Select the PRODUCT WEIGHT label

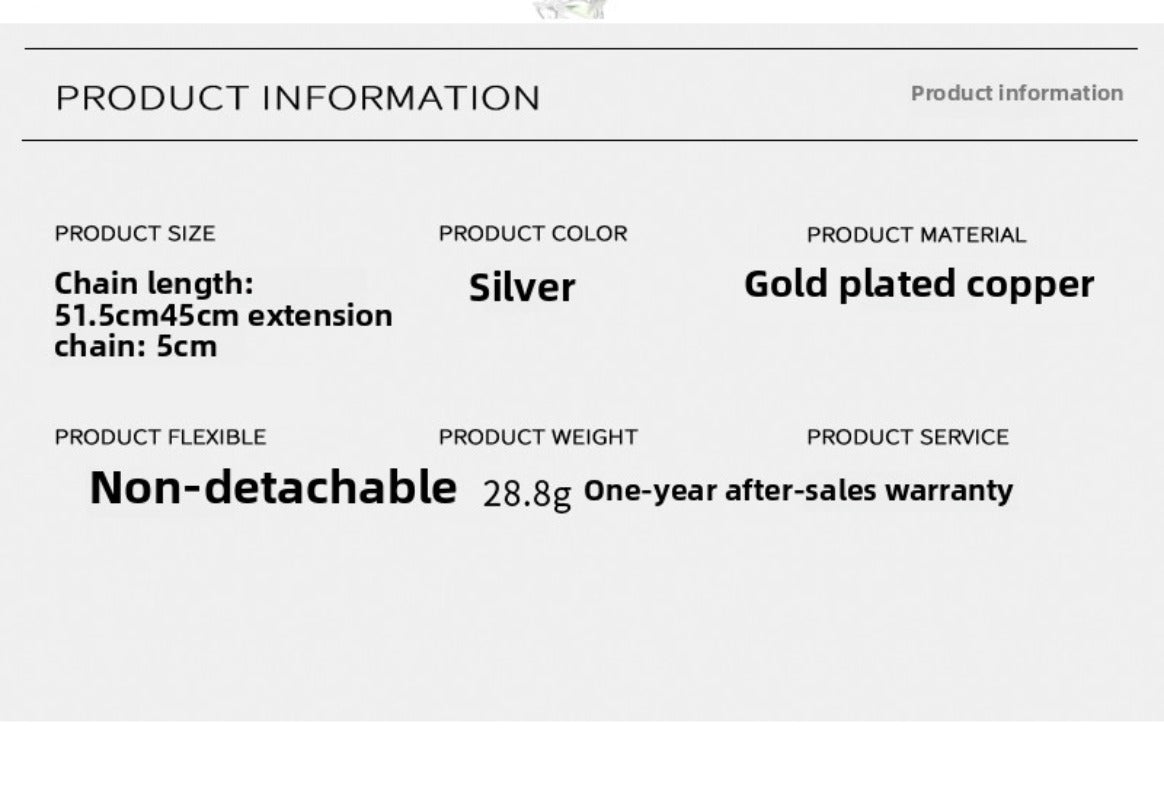coord(538,437)
